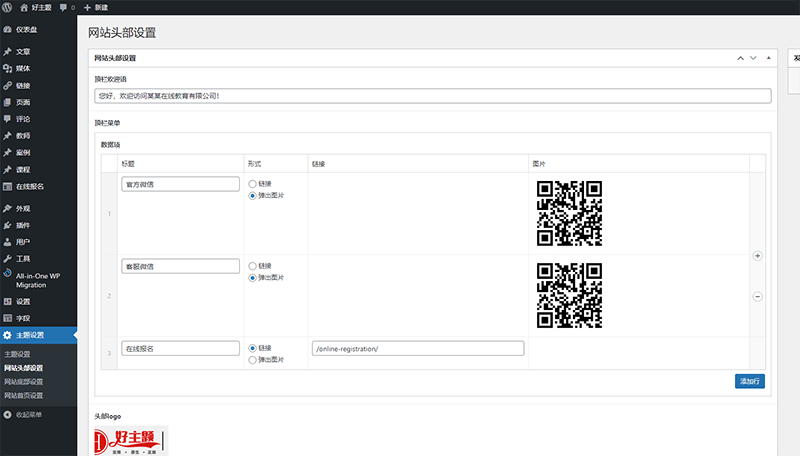
Task: Open the 设置 settings sidebar icon
Action: click(x=7, y=301)
